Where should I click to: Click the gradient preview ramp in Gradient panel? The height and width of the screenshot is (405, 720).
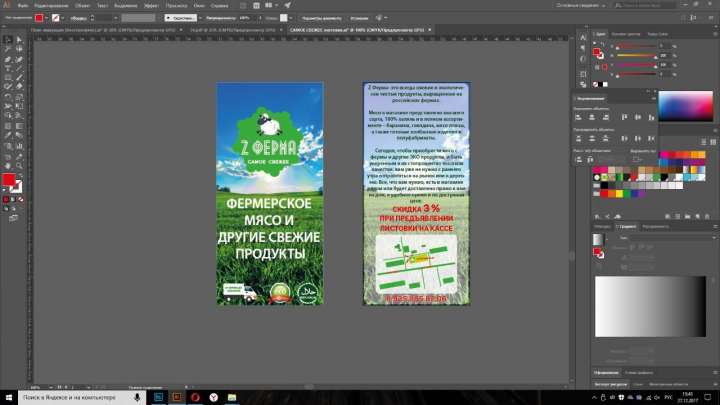coord(650,306)
